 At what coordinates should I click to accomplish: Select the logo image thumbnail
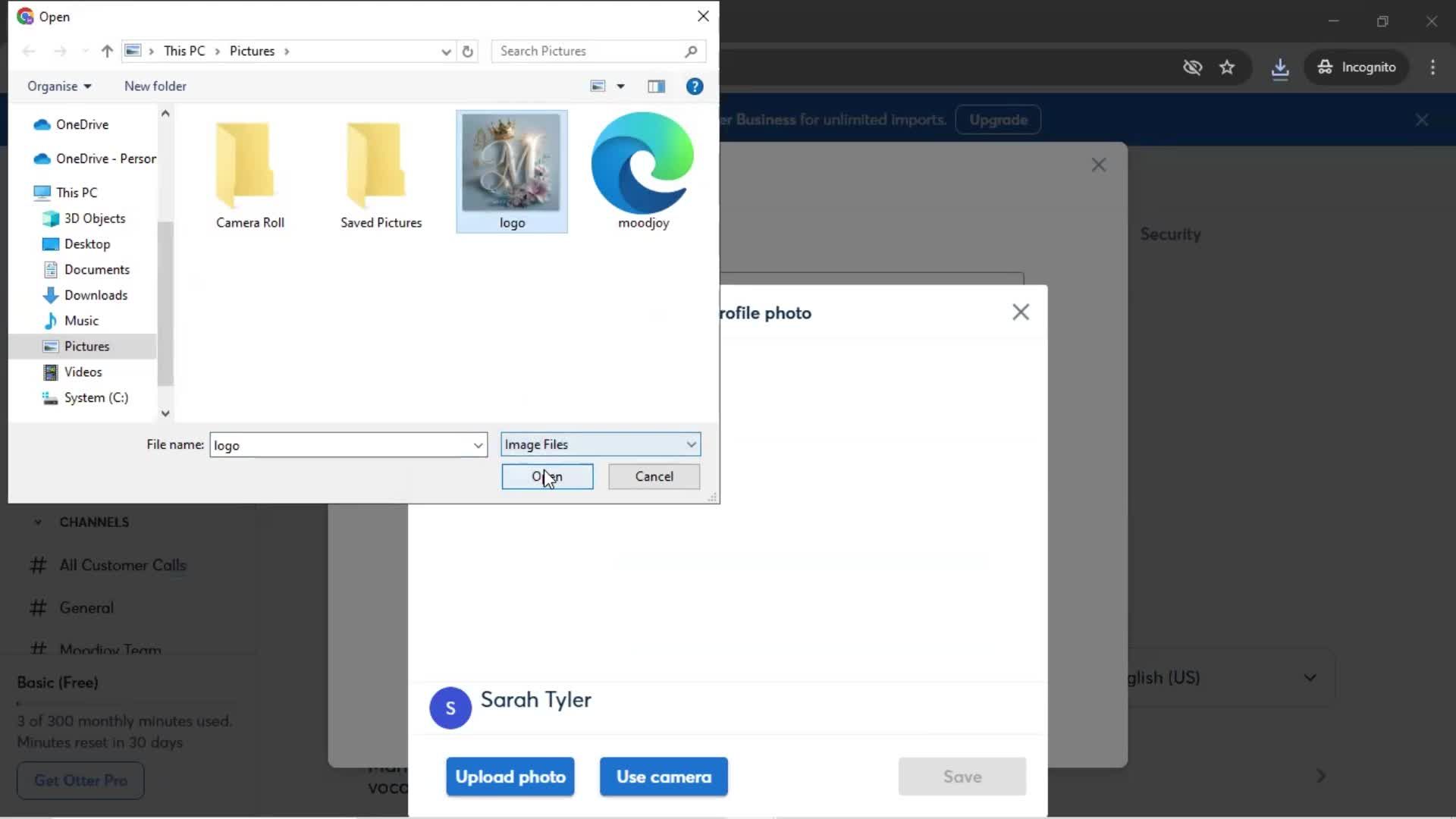tap(512, 172)
